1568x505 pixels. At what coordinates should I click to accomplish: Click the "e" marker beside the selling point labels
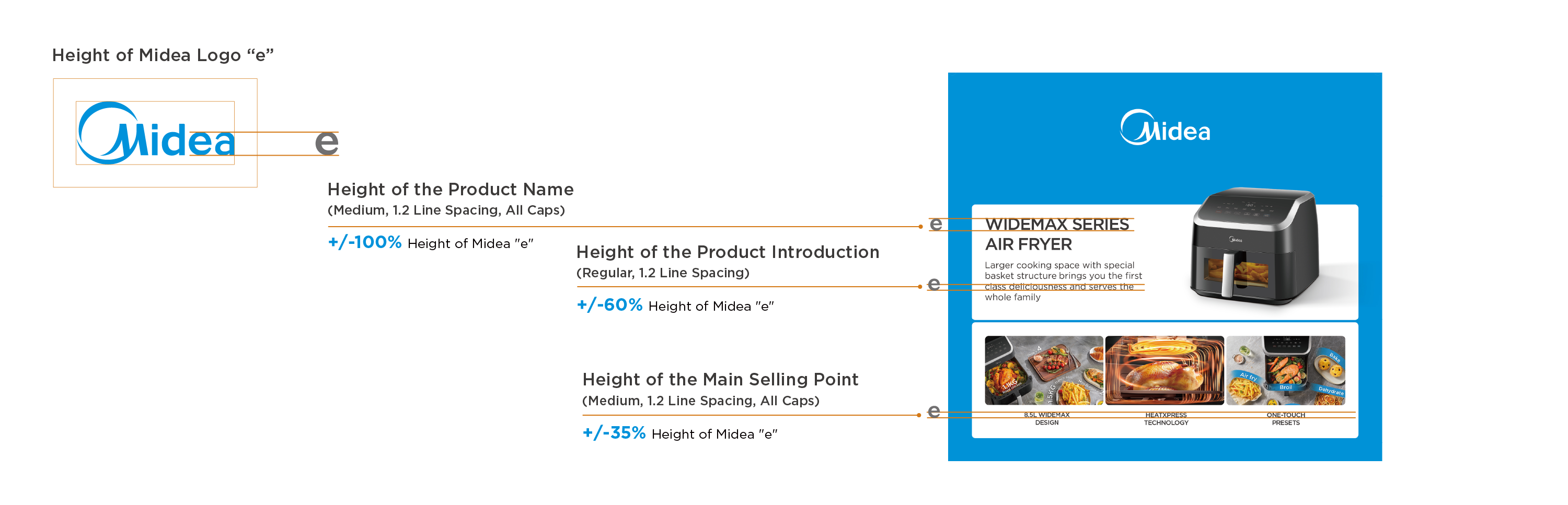click(933, 412)
